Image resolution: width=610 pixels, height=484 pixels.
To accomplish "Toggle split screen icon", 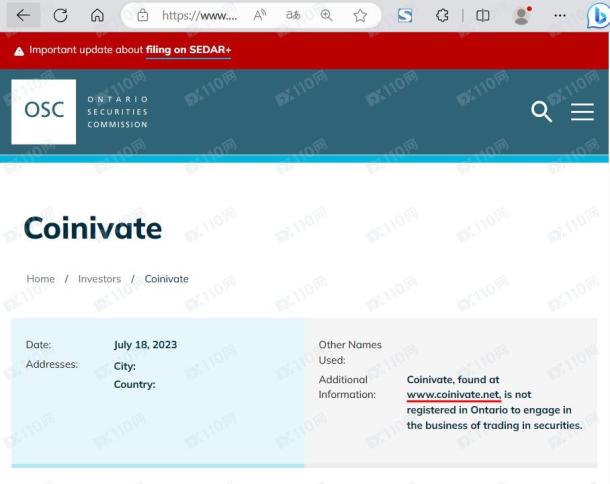I will click(483, 16).
